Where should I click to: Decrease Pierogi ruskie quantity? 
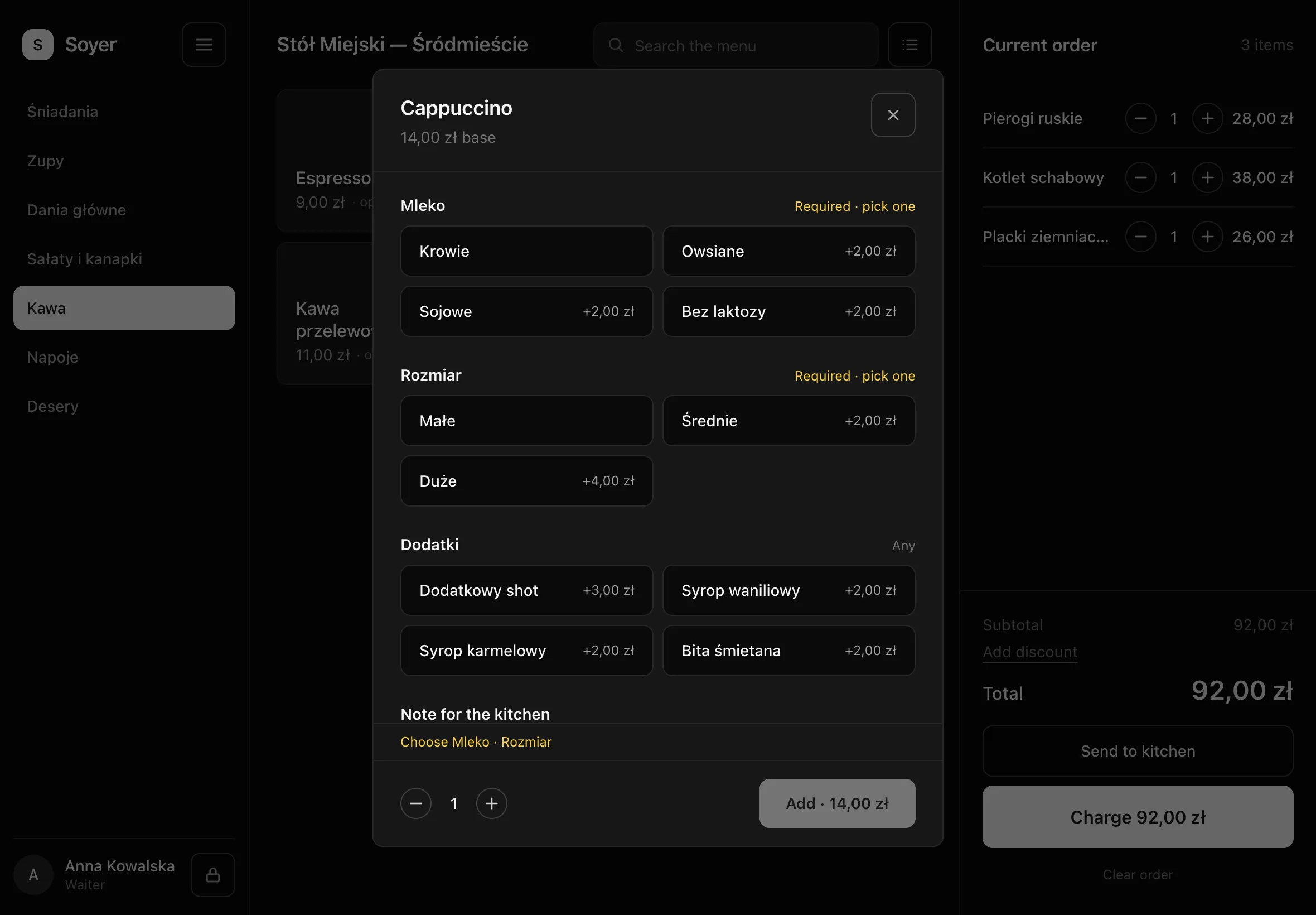[1141, 118]
